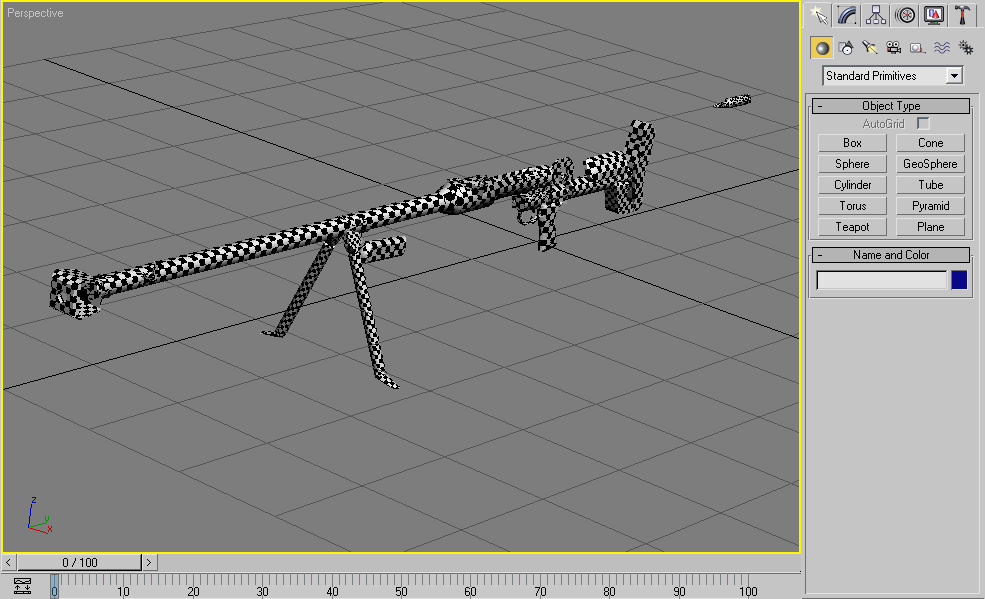
Task: Select the Space Warps wave icon
Action: (x=941, y=47)
